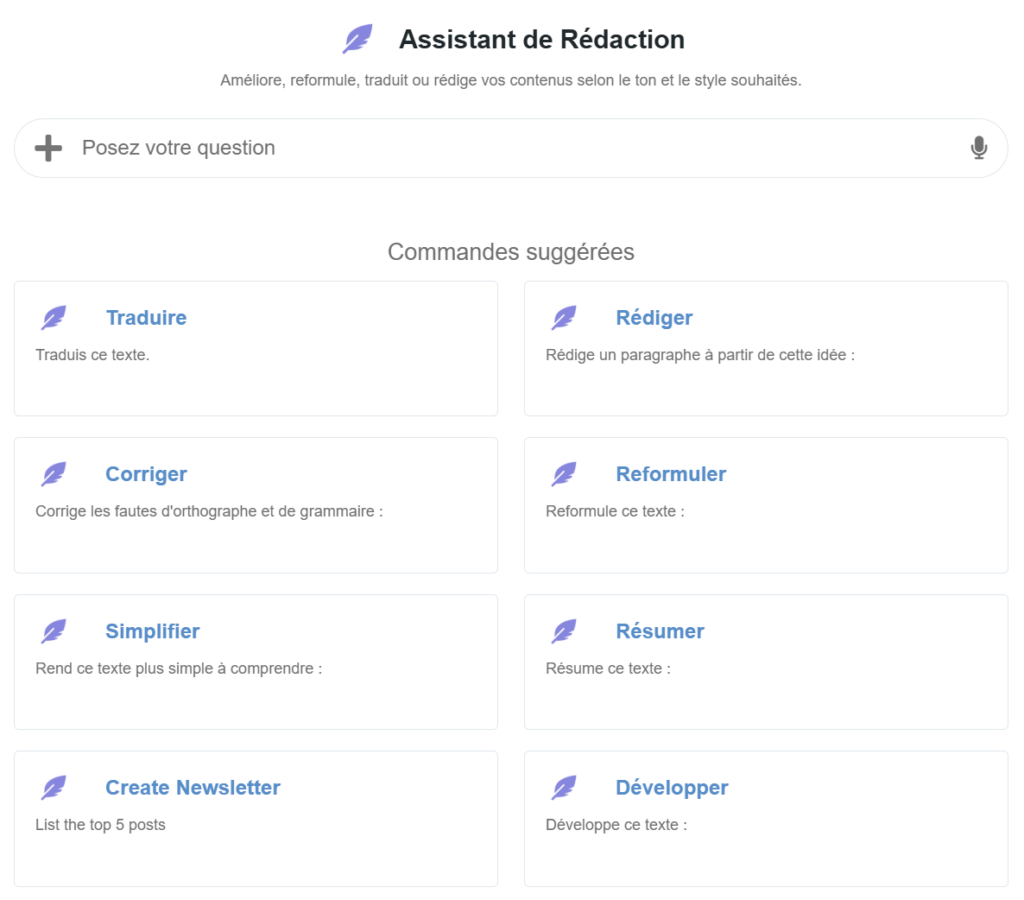Click the feather icon on Simplifier card
Viewport: 1024px width, 900px height.
[54, 631]
